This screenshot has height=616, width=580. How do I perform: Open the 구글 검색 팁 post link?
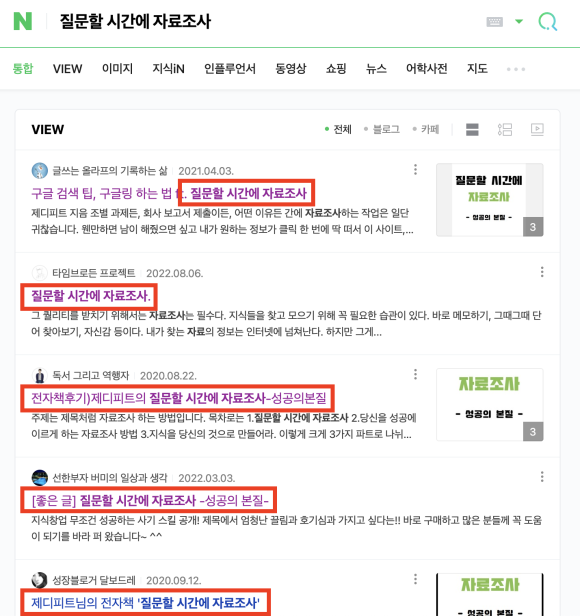point(169,193)
